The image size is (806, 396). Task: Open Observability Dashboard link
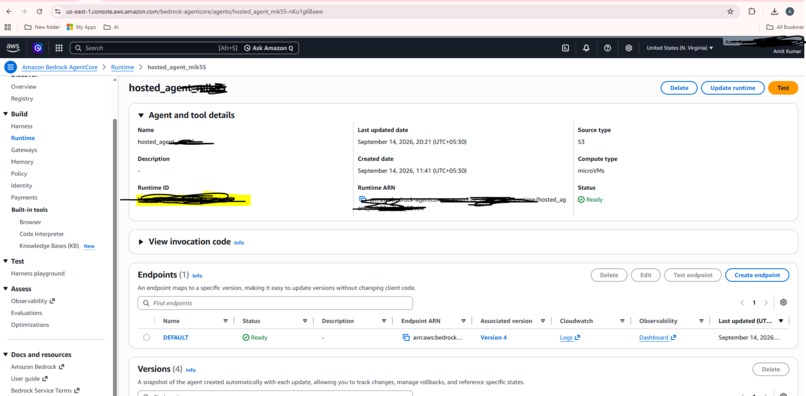657,338
